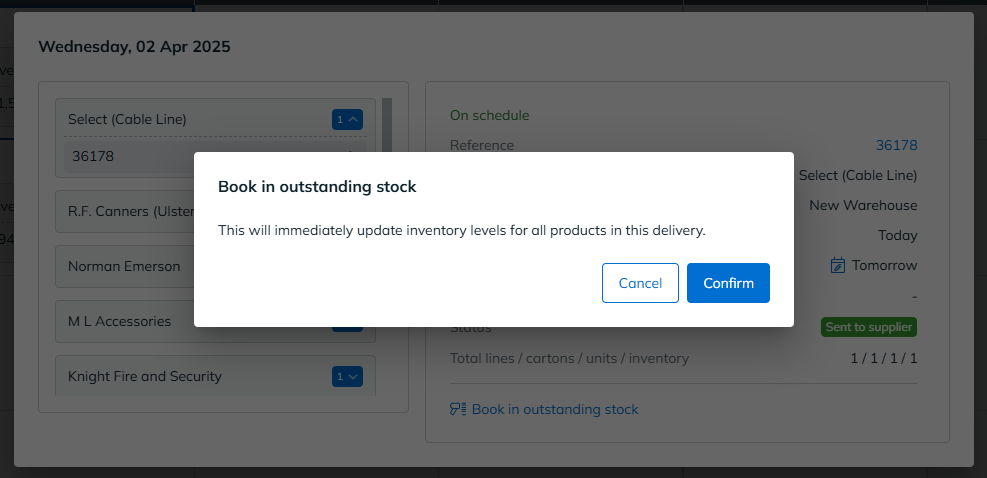Click the Wednesday, 02 Apr 2025 heading
Image resolution: width=987 pixels, height=478 pixels.
(x=134, y=47)
